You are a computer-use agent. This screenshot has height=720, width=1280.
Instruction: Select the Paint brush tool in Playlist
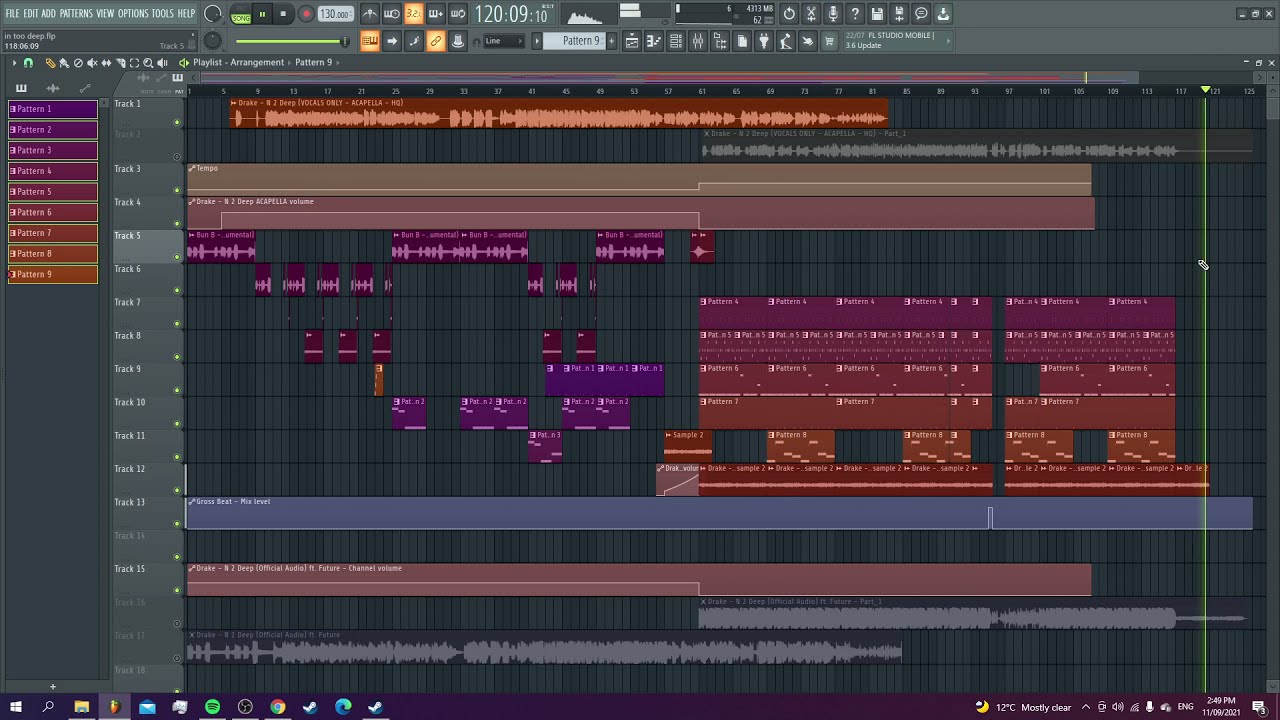pyautogui.click(x=64, y=63)
